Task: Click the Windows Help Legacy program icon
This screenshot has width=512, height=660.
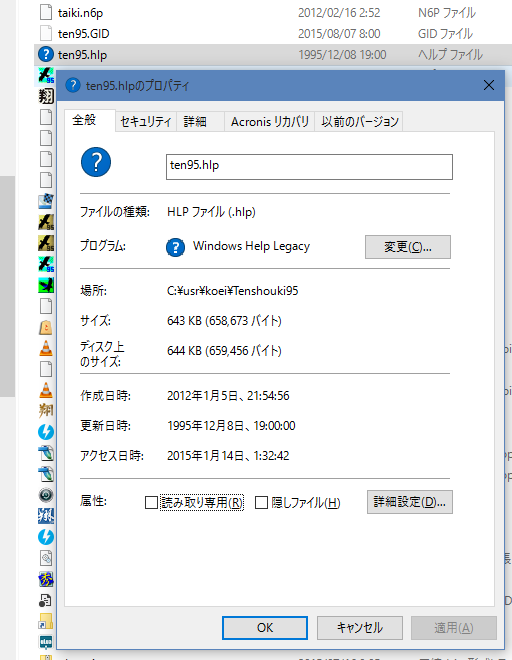Action: [x=175, y=247]
